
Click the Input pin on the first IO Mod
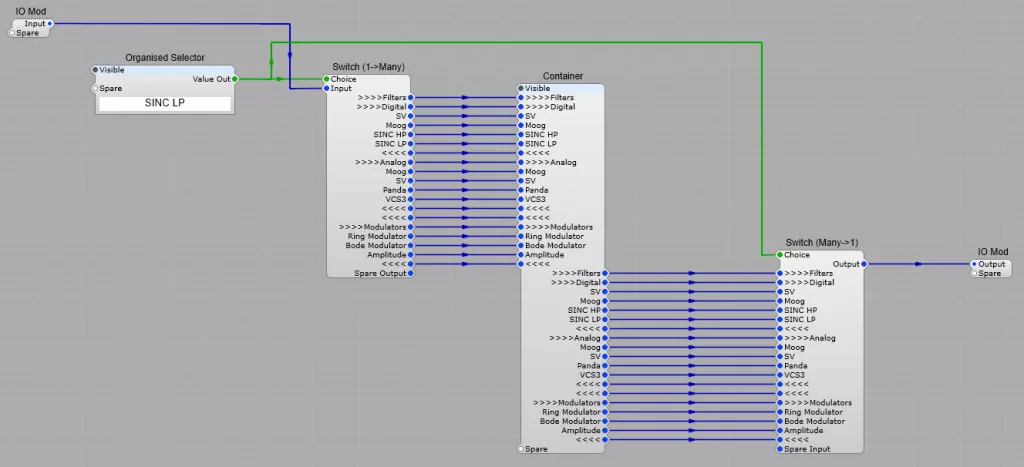(50, 24)
